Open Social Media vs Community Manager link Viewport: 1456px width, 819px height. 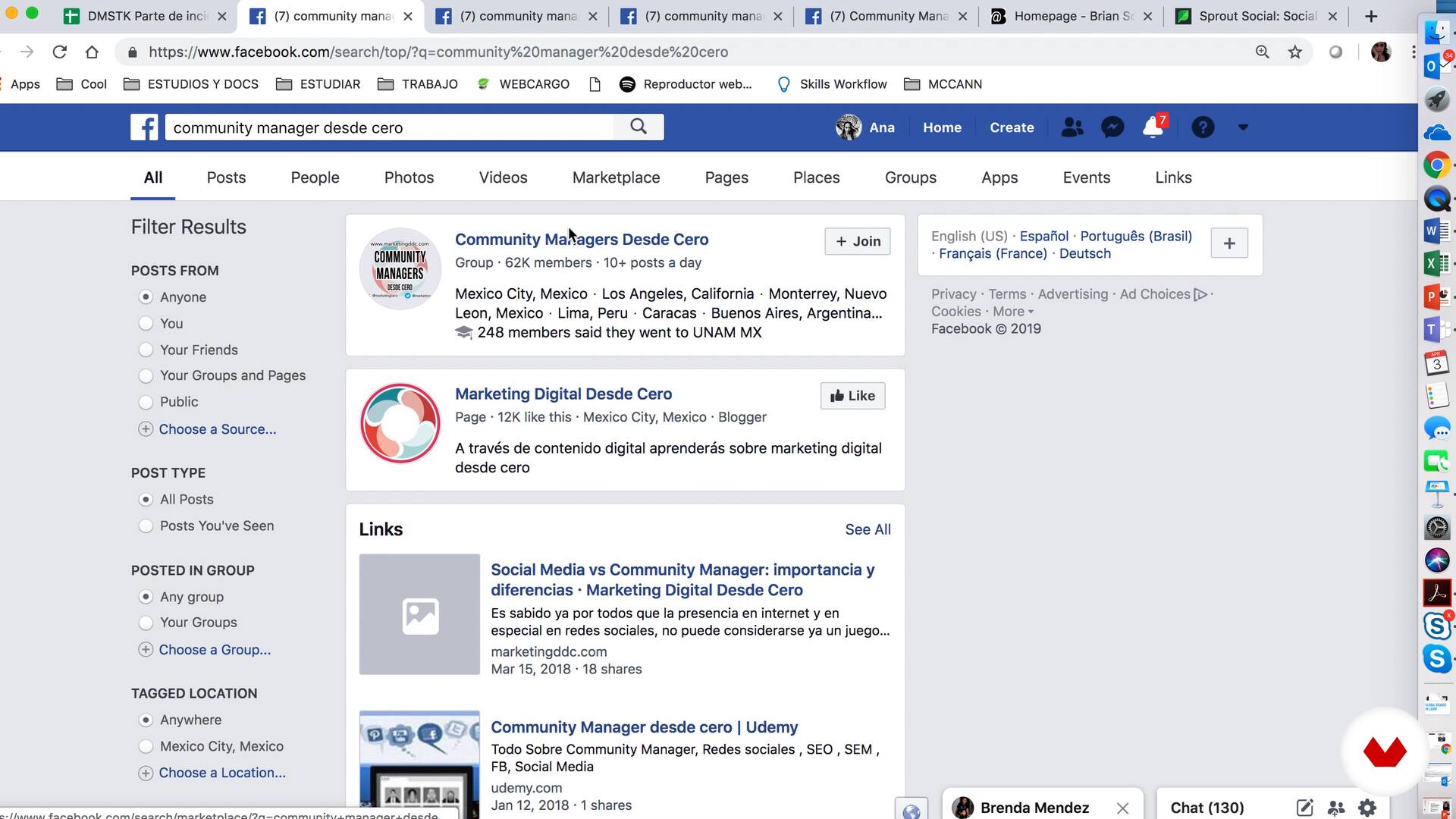point(682,579)
